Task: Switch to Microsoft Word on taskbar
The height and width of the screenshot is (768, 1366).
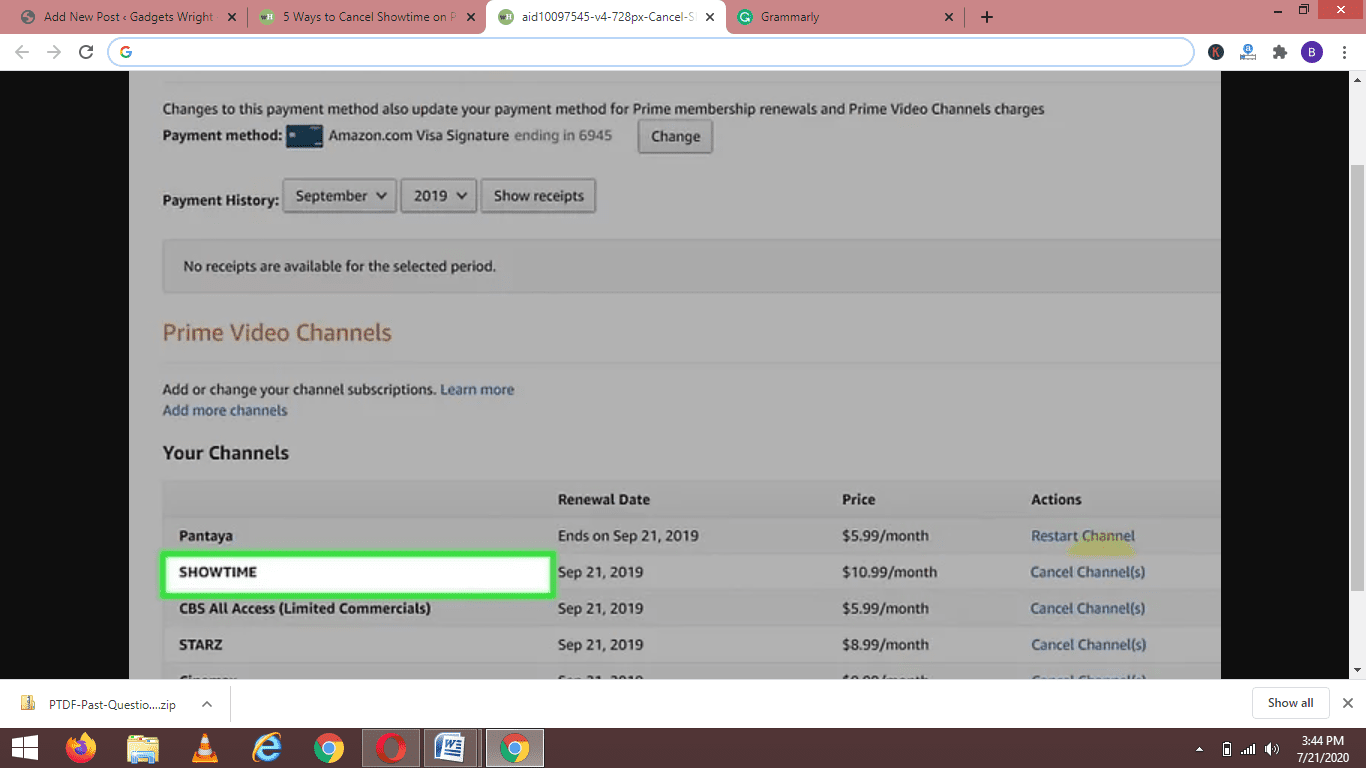Action: (452, 748)
